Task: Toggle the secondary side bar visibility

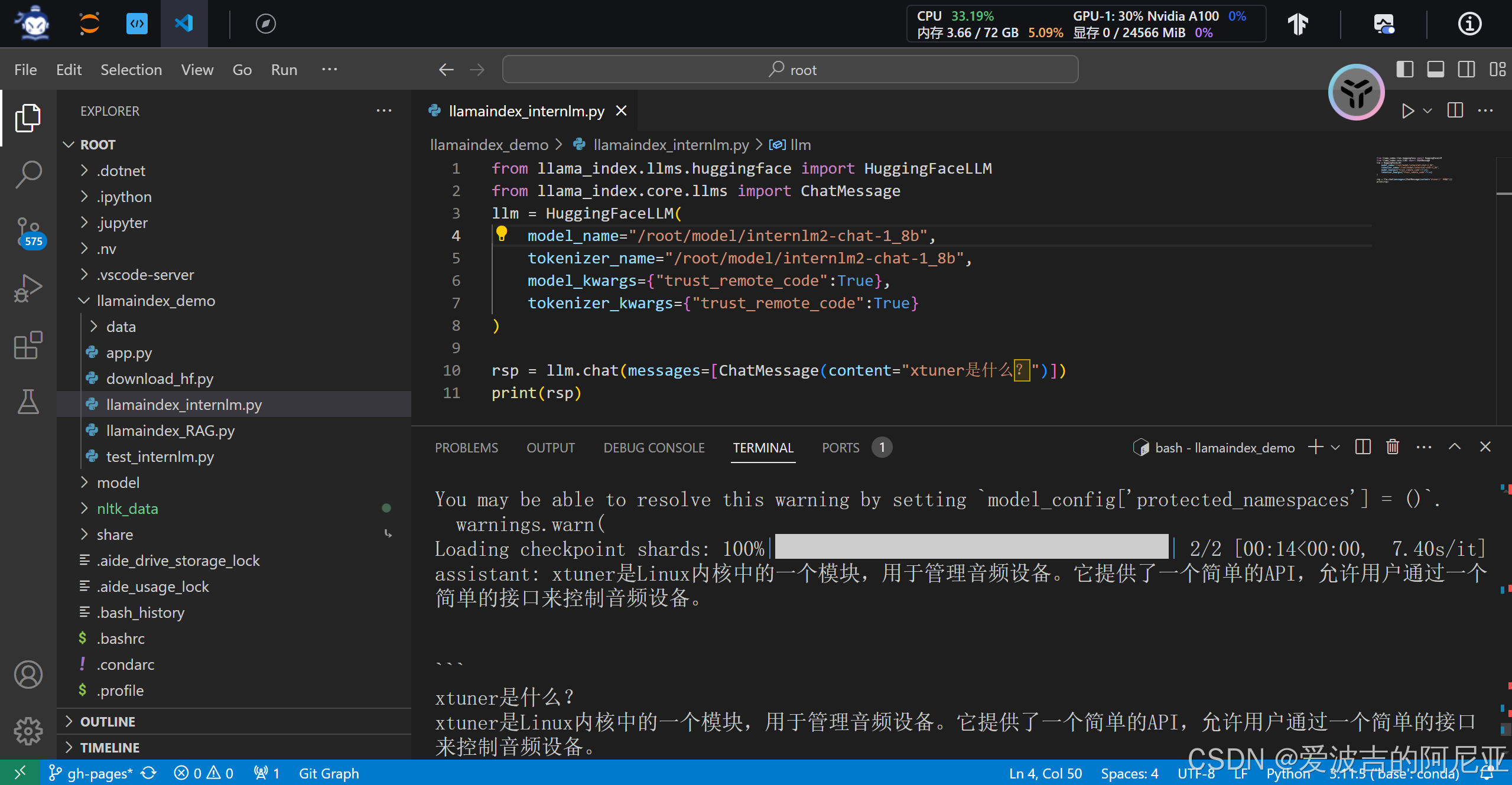Action: 1466,70
